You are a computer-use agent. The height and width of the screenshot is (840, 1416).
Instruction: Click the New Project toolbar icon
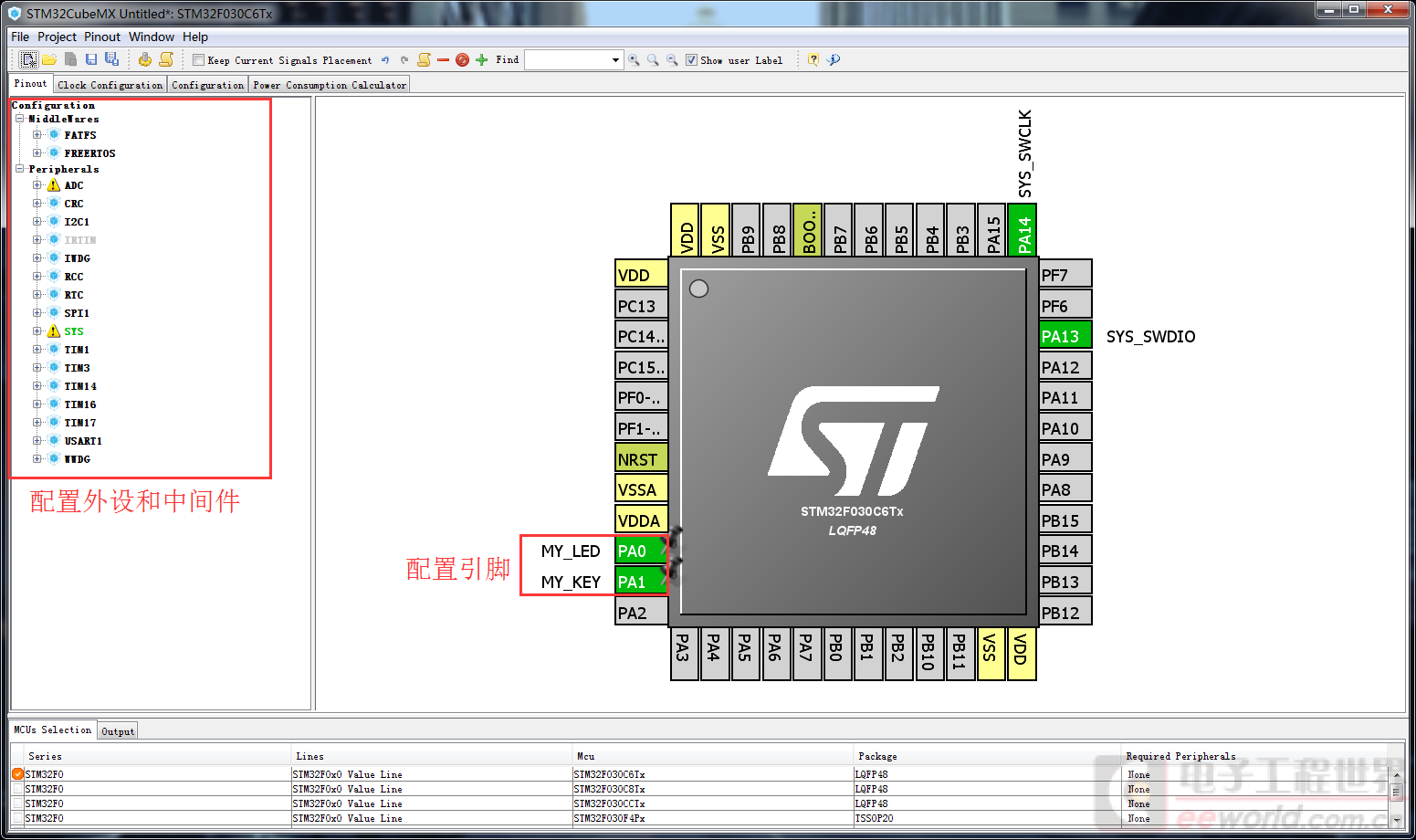click(x=28, y=59)
